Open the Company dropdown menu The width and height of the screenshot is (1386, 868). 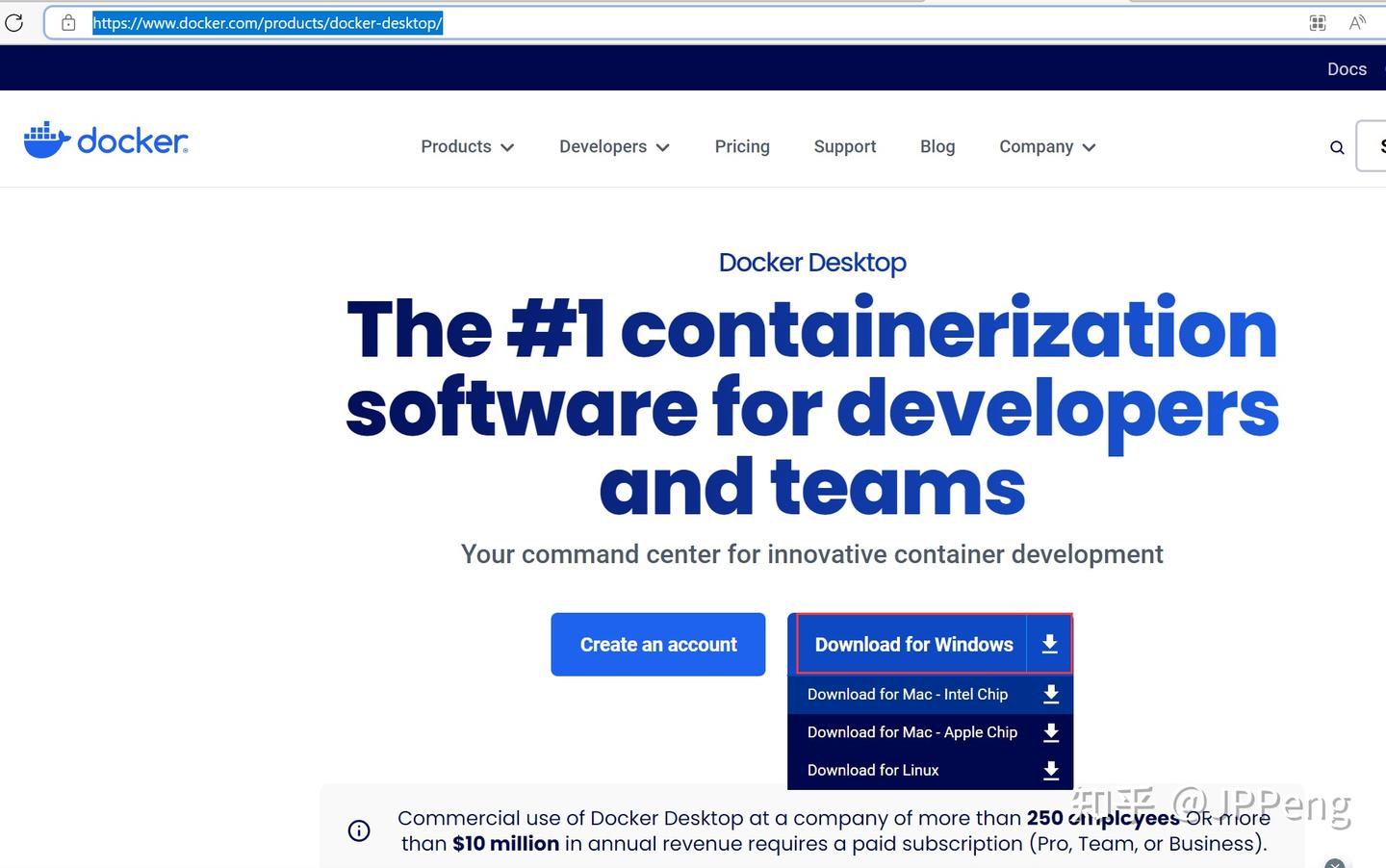pos(1047,146)
